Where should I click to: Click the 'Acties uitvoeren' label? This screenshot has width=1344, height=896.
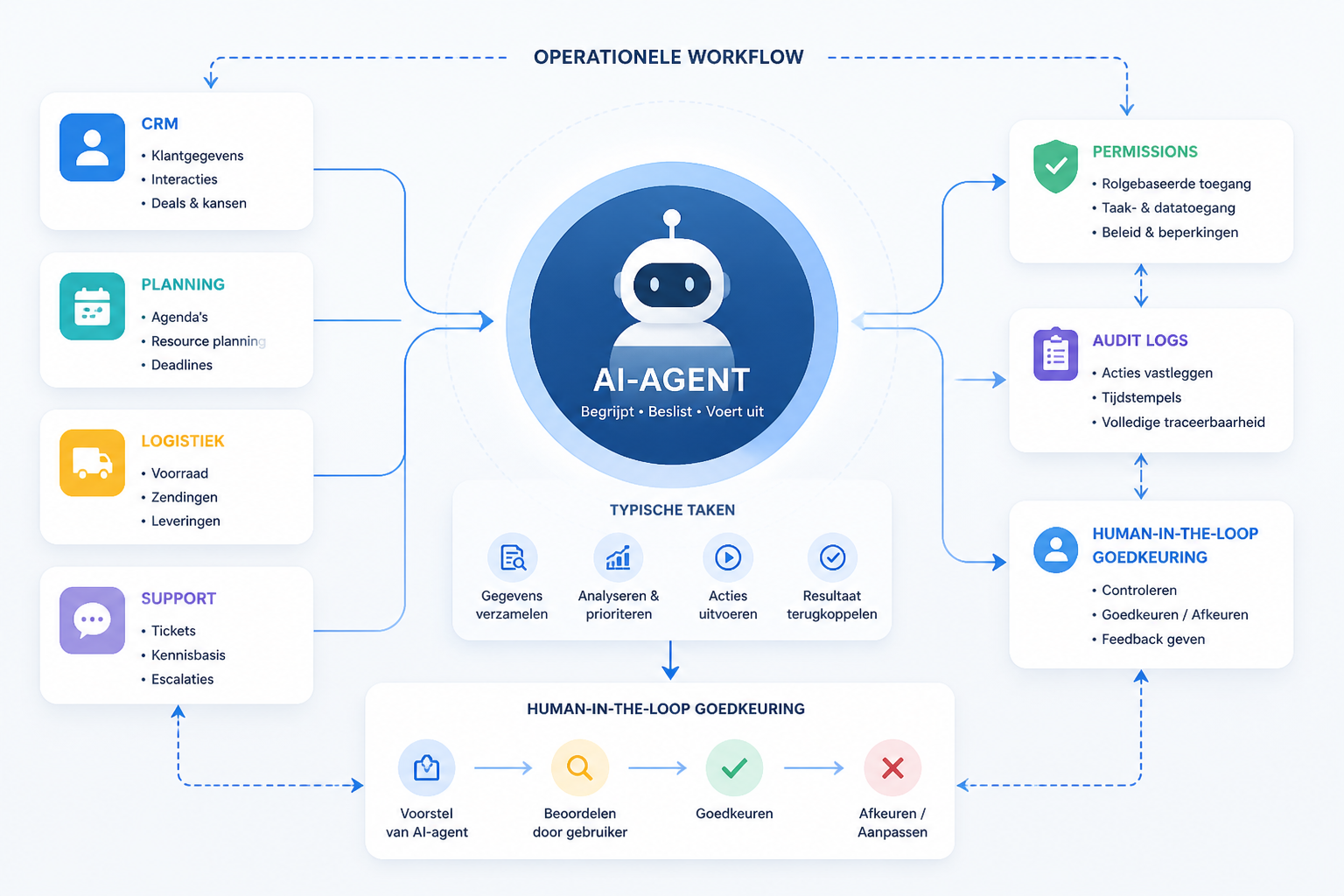click(728, 605)
